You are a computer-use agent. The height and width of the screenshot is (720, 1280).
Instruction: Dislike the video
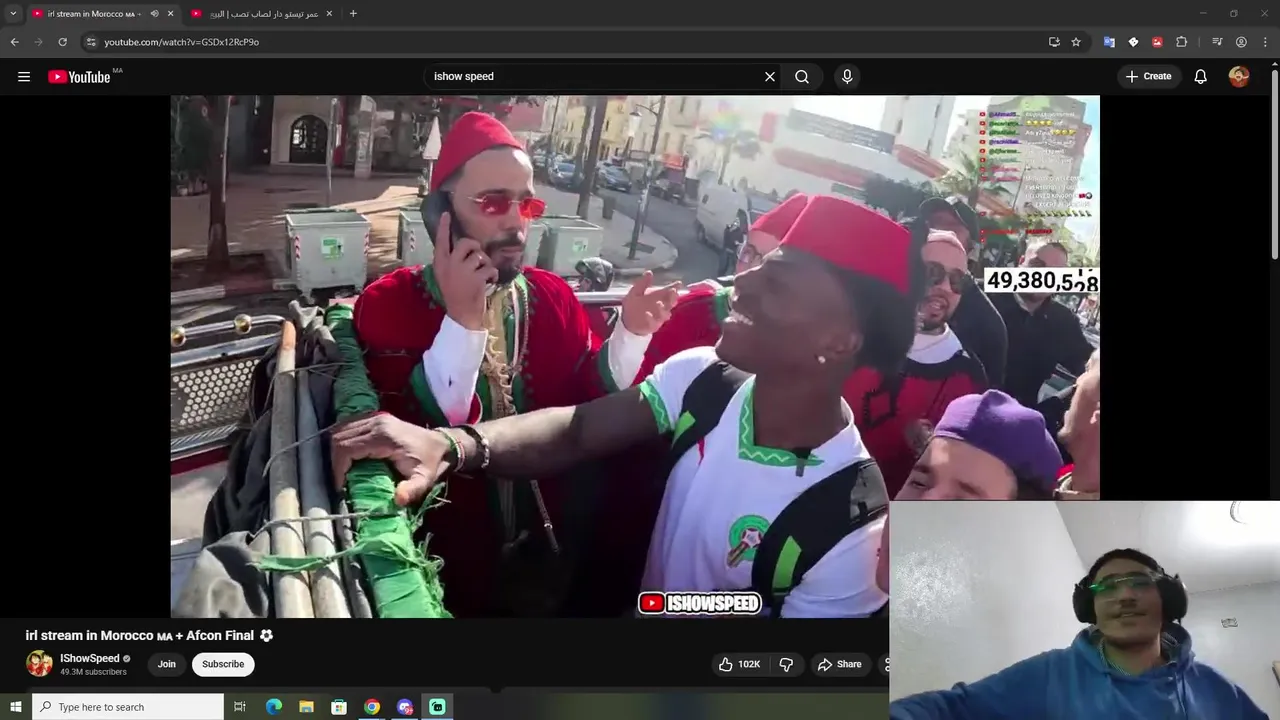(786, 664)
